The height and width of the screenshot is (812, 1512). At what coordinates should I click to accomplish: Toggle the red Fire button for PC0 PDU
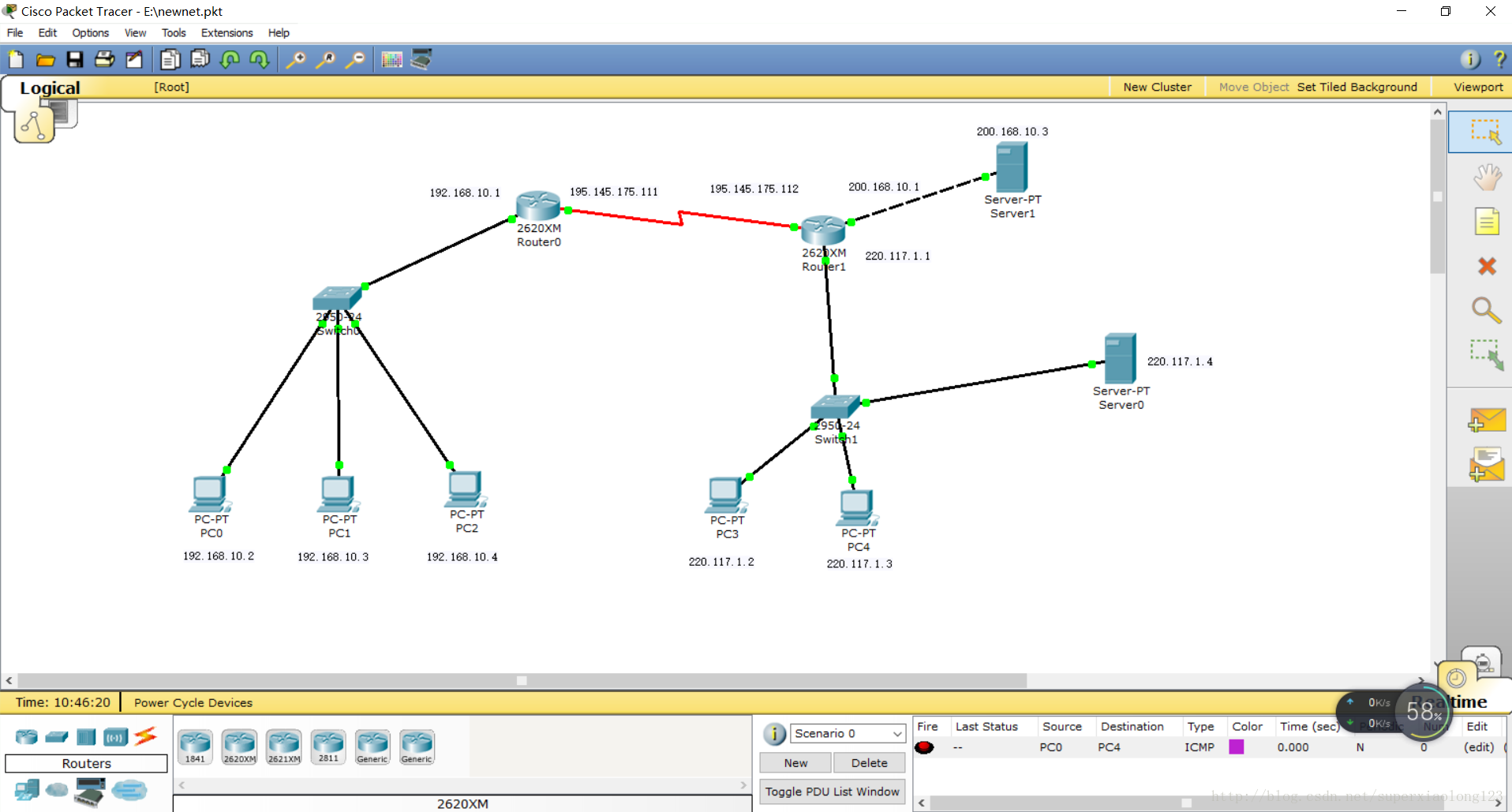click(924, 747)
